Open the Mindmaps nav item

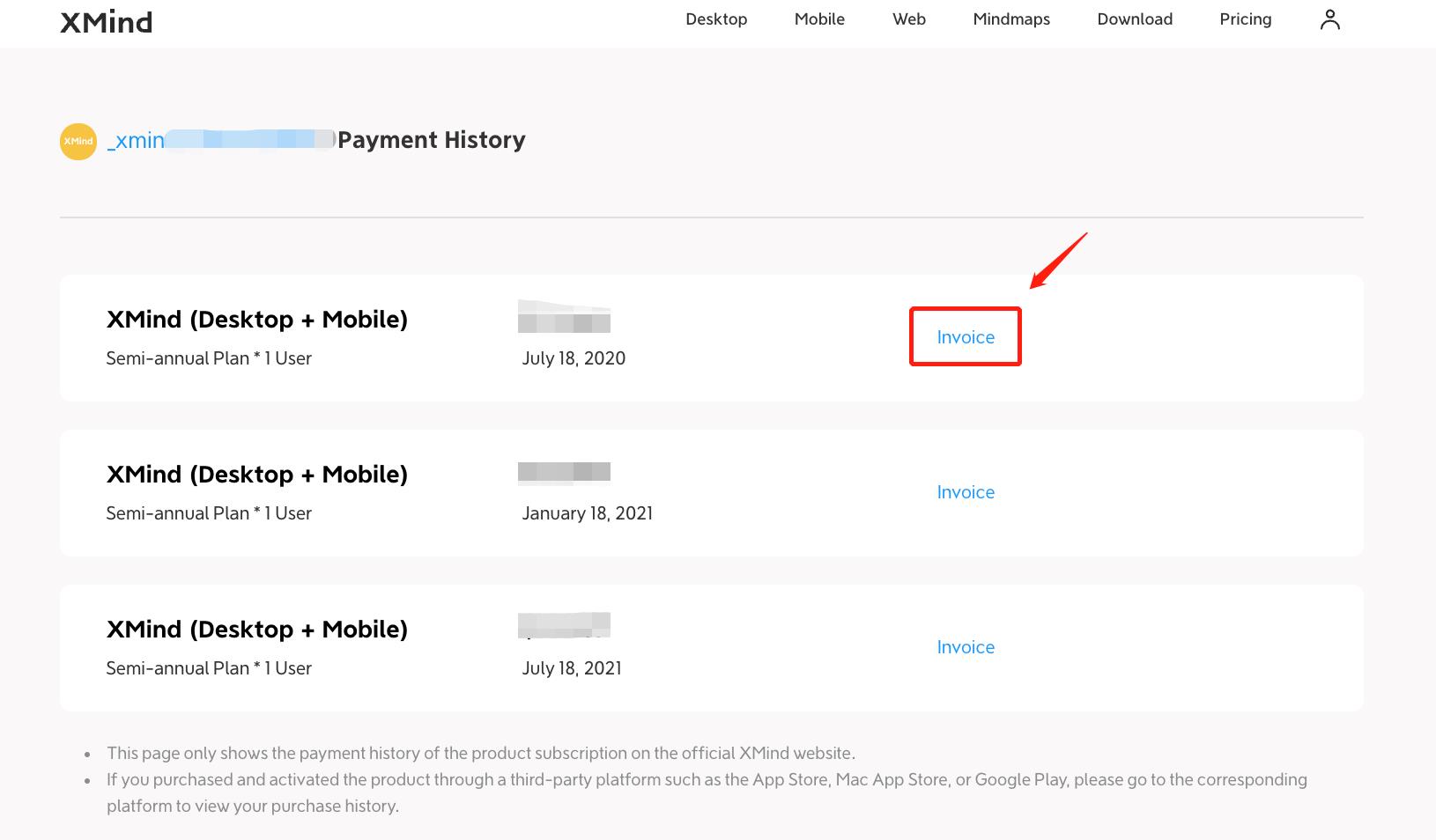point(1011,19)
